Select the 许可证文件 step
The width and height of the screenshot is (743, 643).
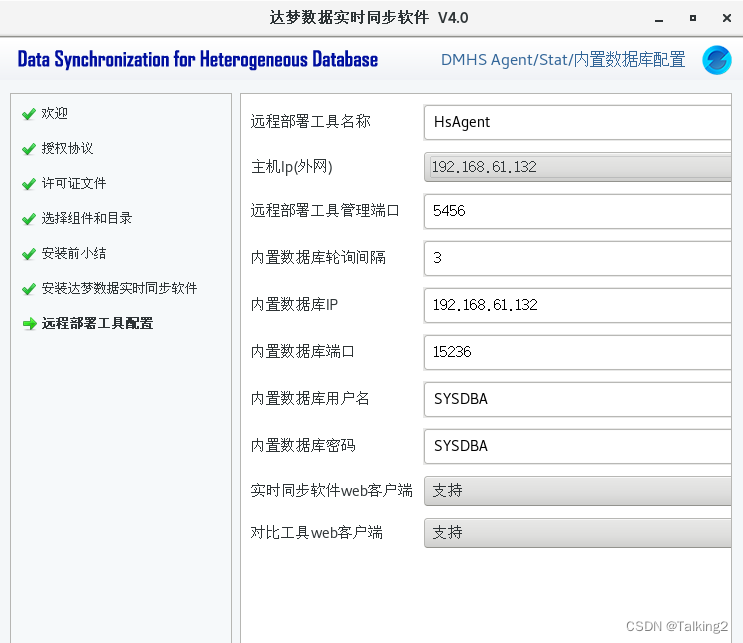(74, 183)
